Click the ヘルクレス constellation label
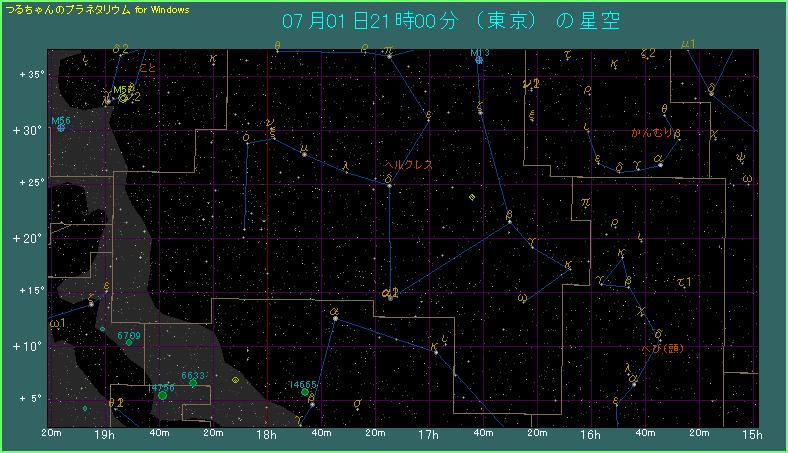This screenshot has width=788, height=453. pyautogui.click(x=408, y=164)
